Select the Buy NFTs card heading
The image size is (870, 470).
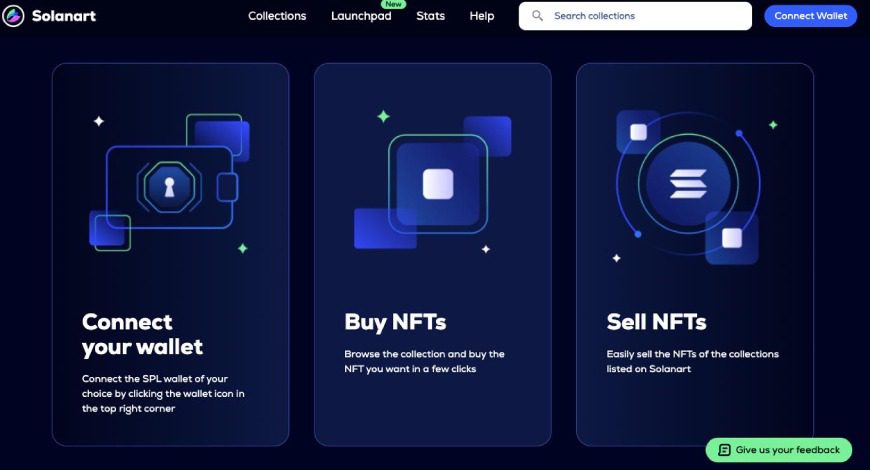pyautogui.click(x=395, y=322)
